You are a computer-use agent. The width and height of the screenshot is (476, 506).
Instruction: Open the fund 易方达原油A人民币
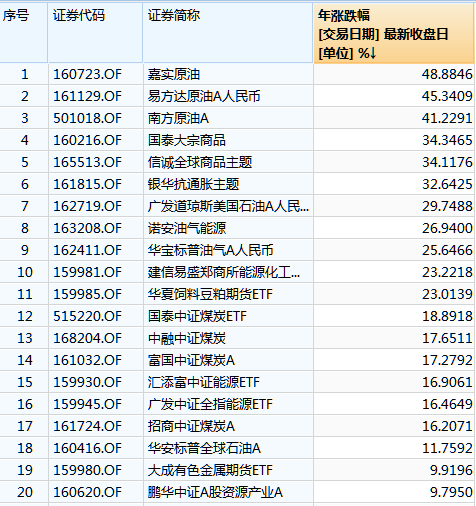point(204,96)
